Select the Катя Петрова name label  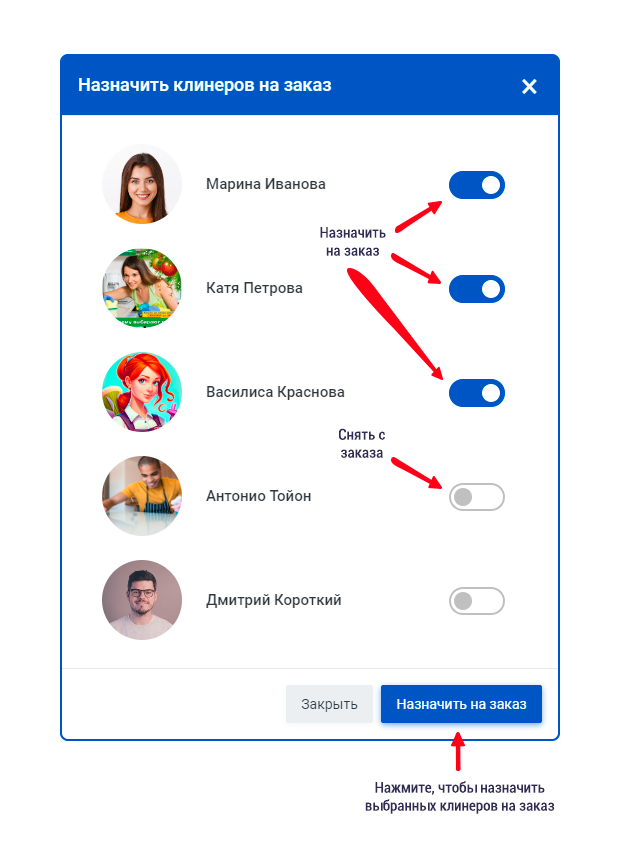(x=254, y=288)
